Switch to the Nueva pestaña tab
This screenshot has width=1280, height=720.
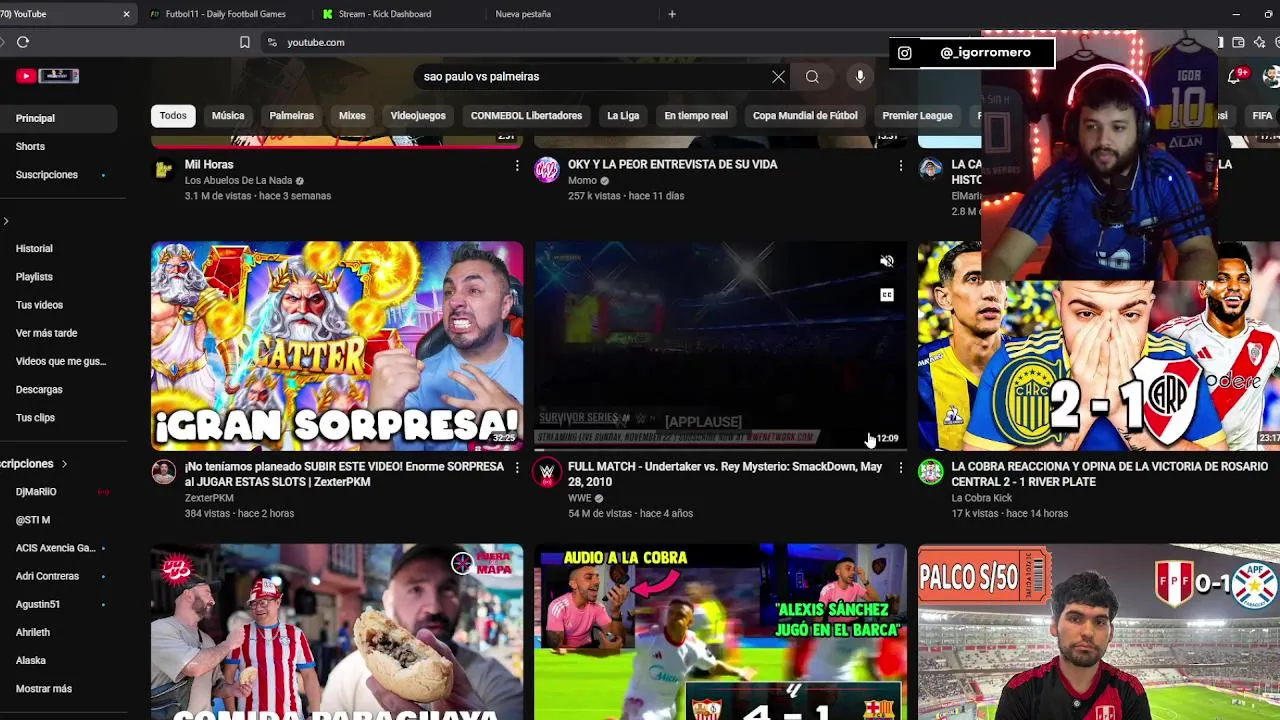coord(523,14)
